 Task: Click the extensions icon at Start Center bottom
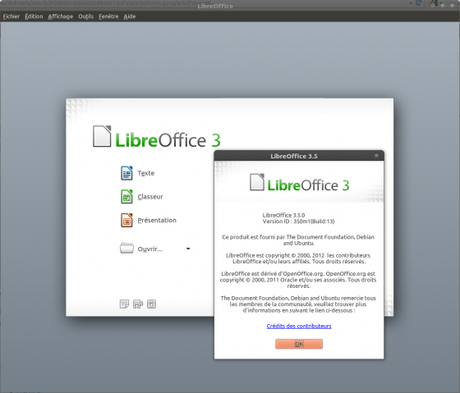coord(138,304)
